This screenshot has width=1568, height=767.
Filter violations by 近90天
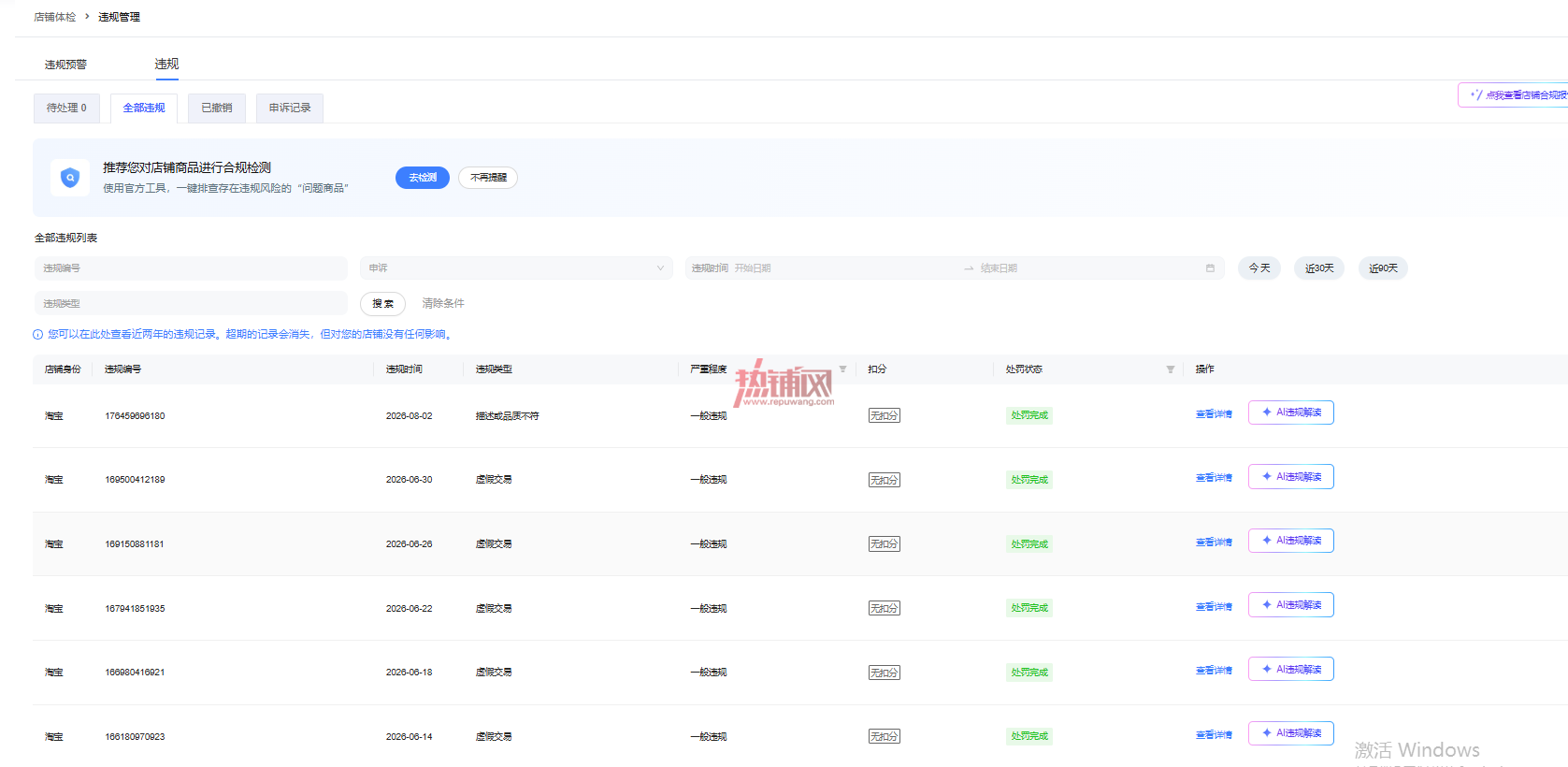pyautogui.click(x=1383, y=268)
